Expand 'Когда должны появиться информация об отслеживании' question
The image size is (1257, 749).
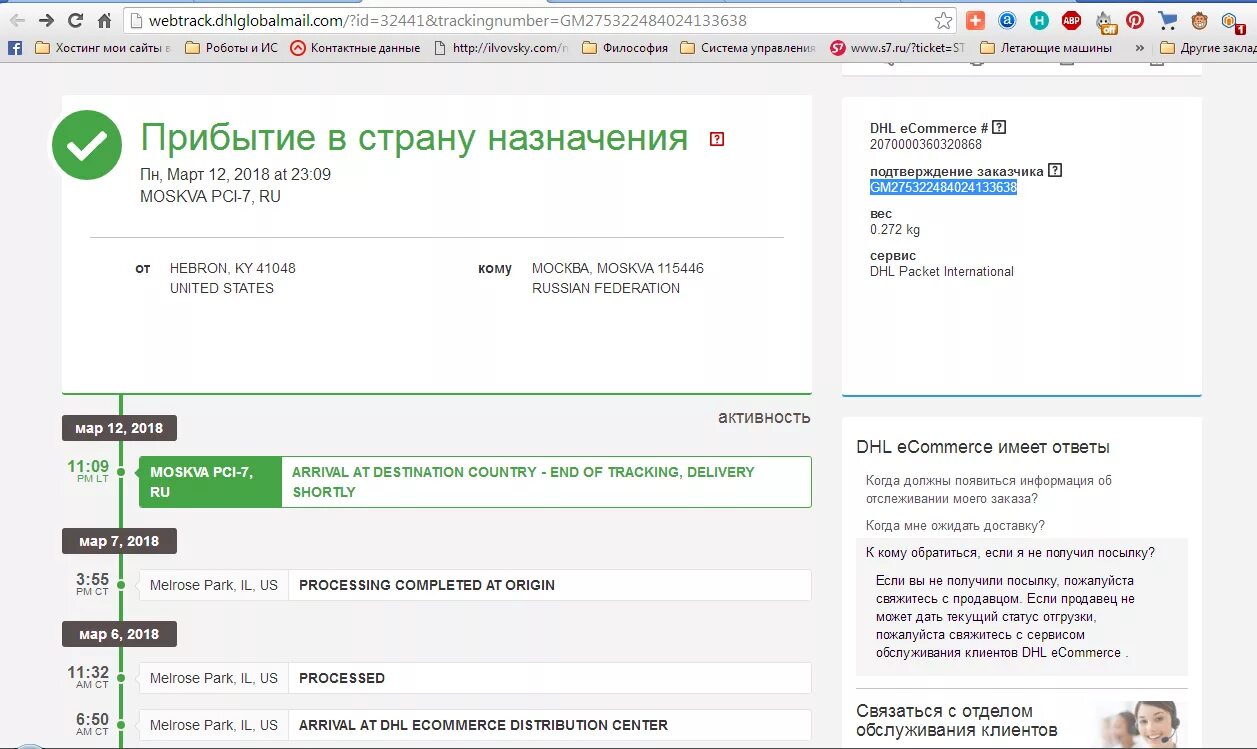(988, 489)
